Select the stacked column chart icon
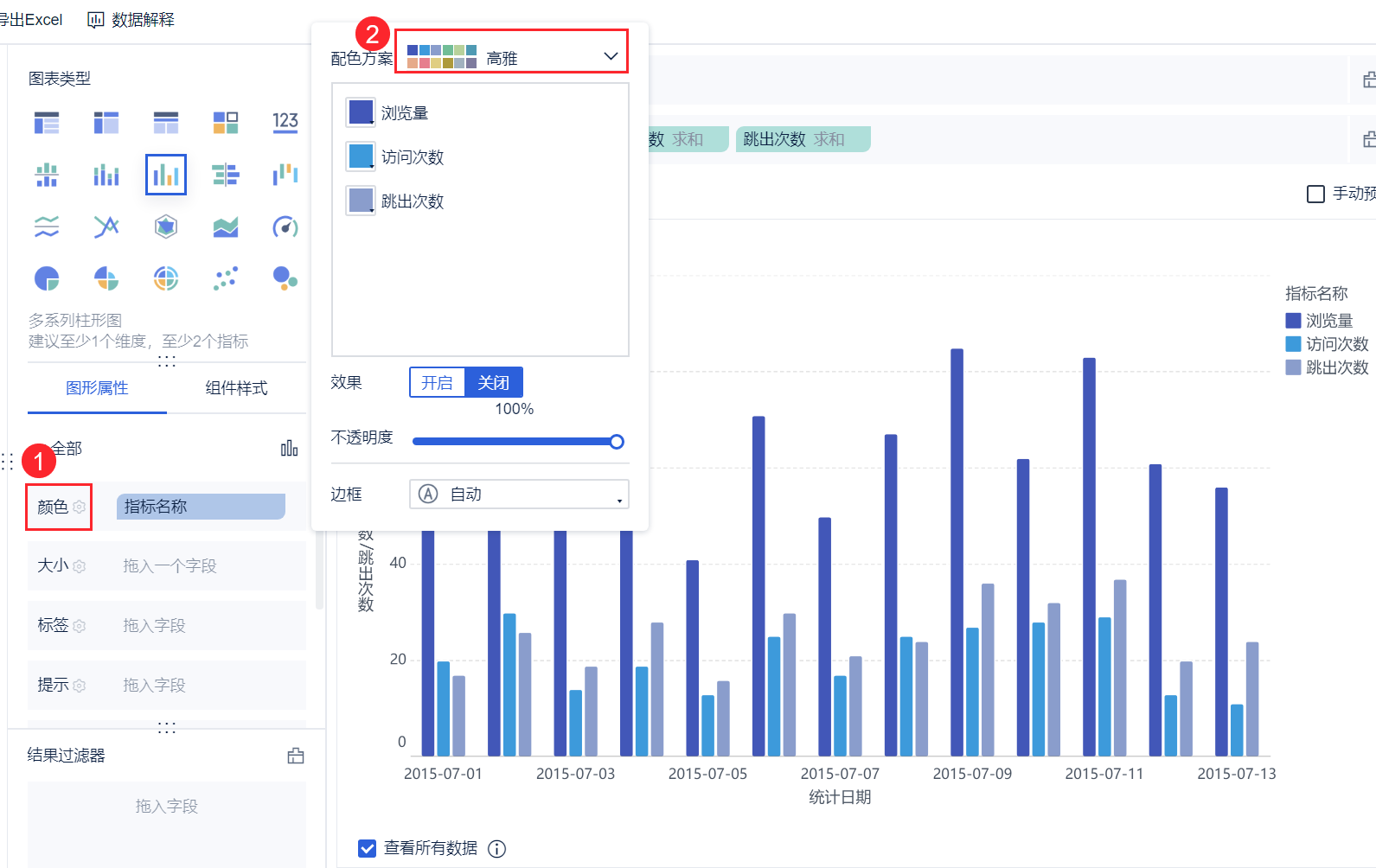Viewport: 1376px width, 868px height. [x=106, y=176]
